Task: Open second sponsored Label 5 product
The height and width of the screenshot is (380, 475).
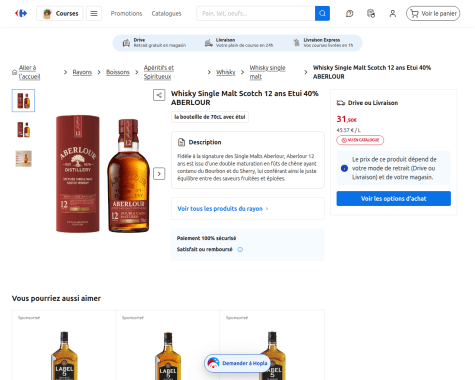Action: tap(168, 345)
